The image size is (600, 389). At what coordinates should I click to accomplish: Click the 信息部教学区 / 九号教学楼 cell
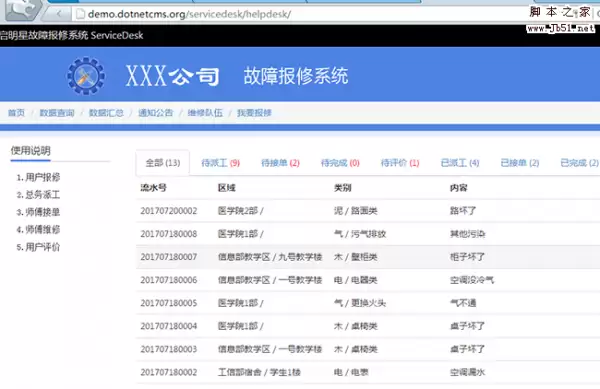coord(270,257)
